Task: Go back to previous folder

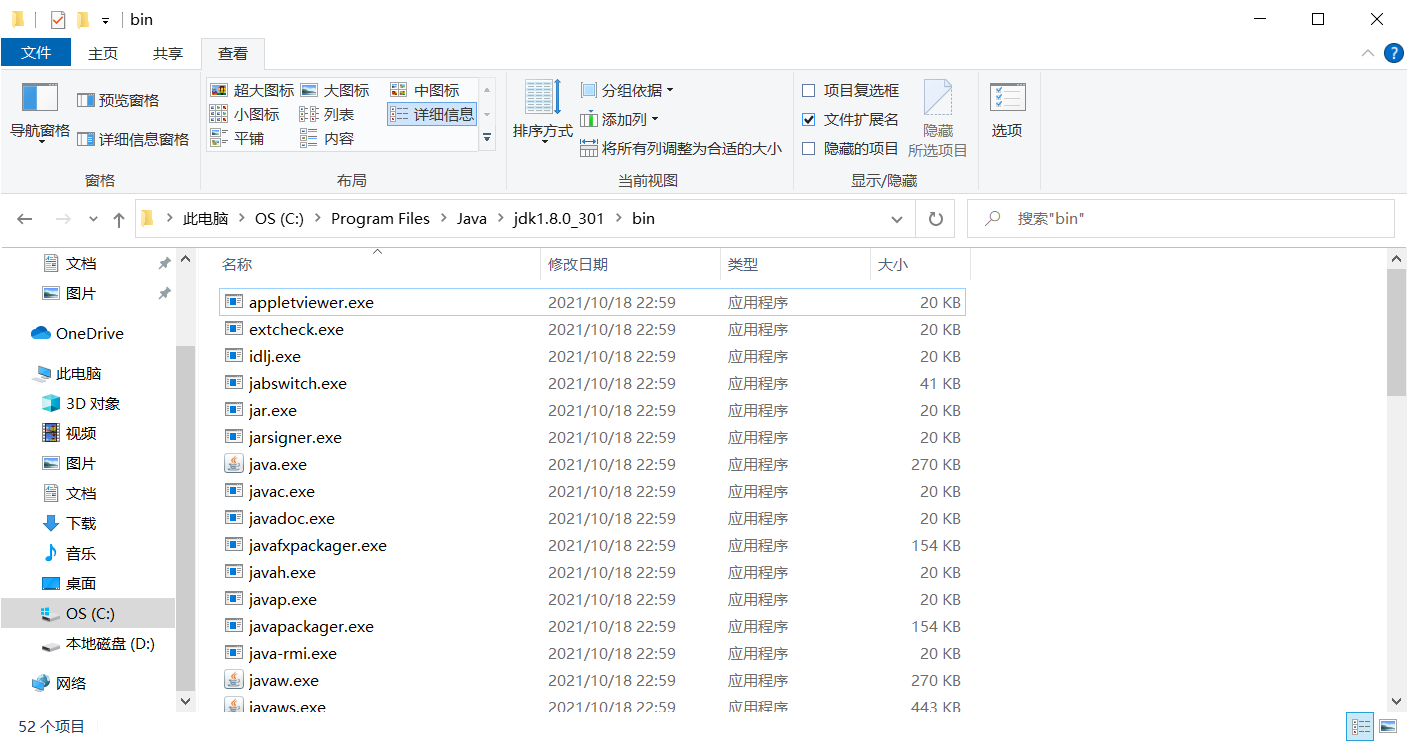Action: 25,219
